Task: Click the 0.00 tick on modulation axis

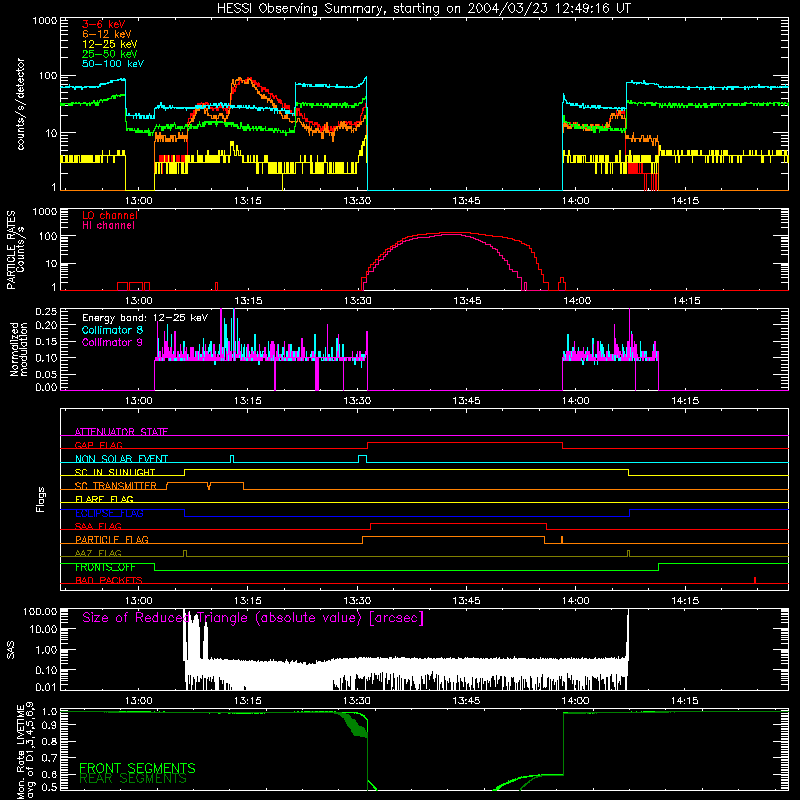Action: (x=46, y=387)
